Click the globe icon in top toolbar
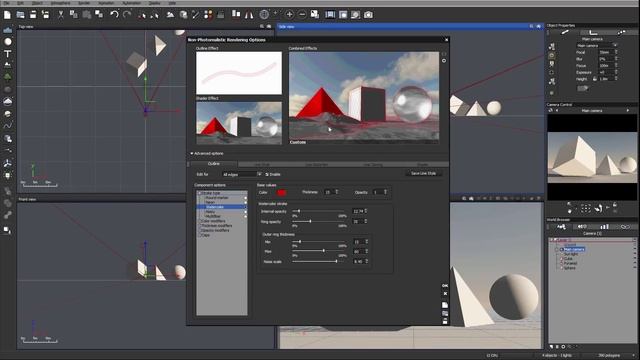640x360 pixels. click(264, 15)
